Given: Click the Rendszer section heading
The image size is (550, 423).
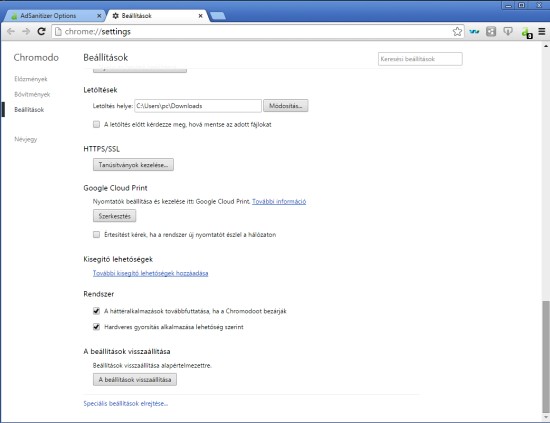Looking at the screenshot, I should point(99,294).
